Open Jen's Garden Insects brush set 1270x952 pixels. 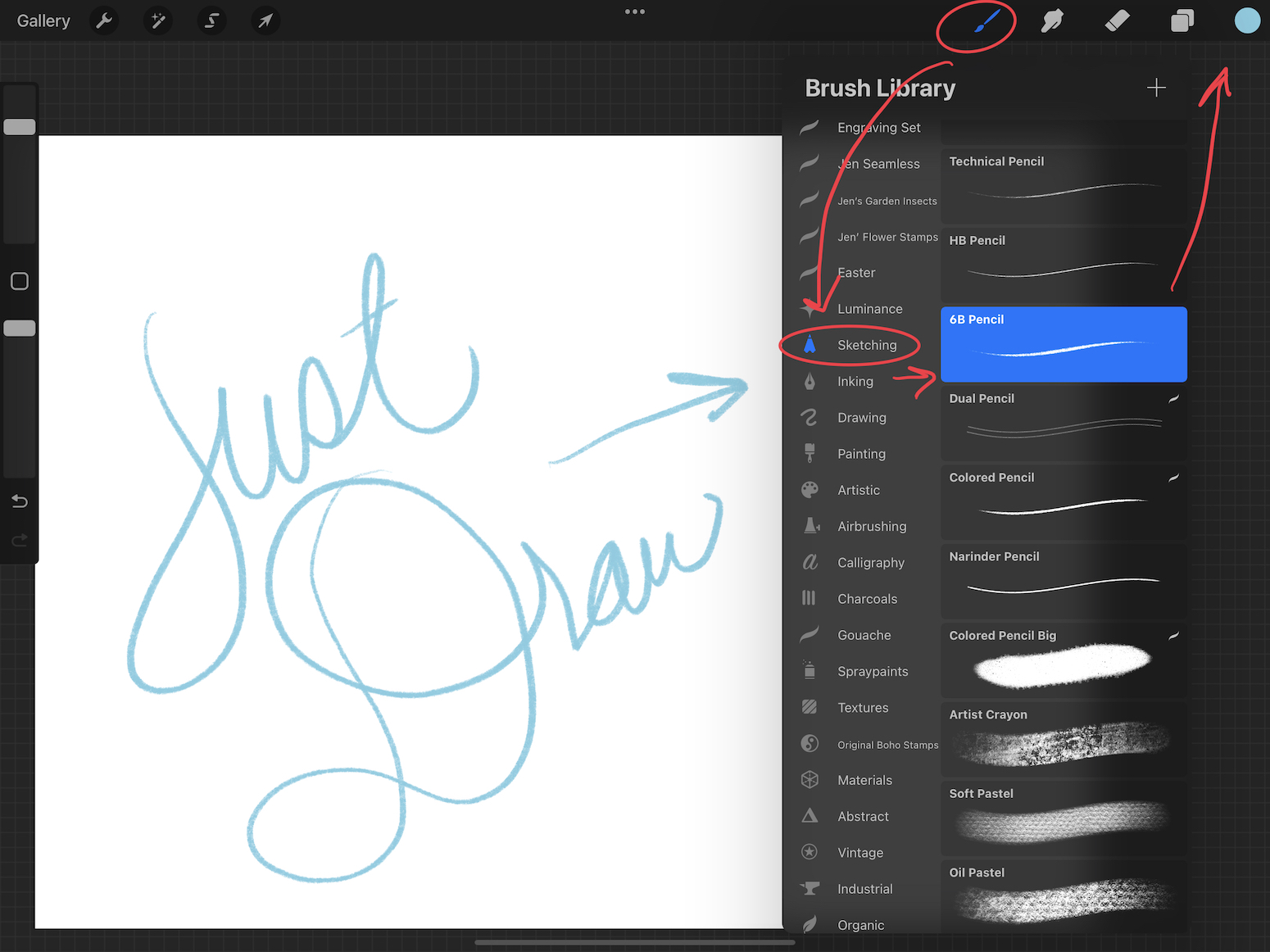[862, 201]
